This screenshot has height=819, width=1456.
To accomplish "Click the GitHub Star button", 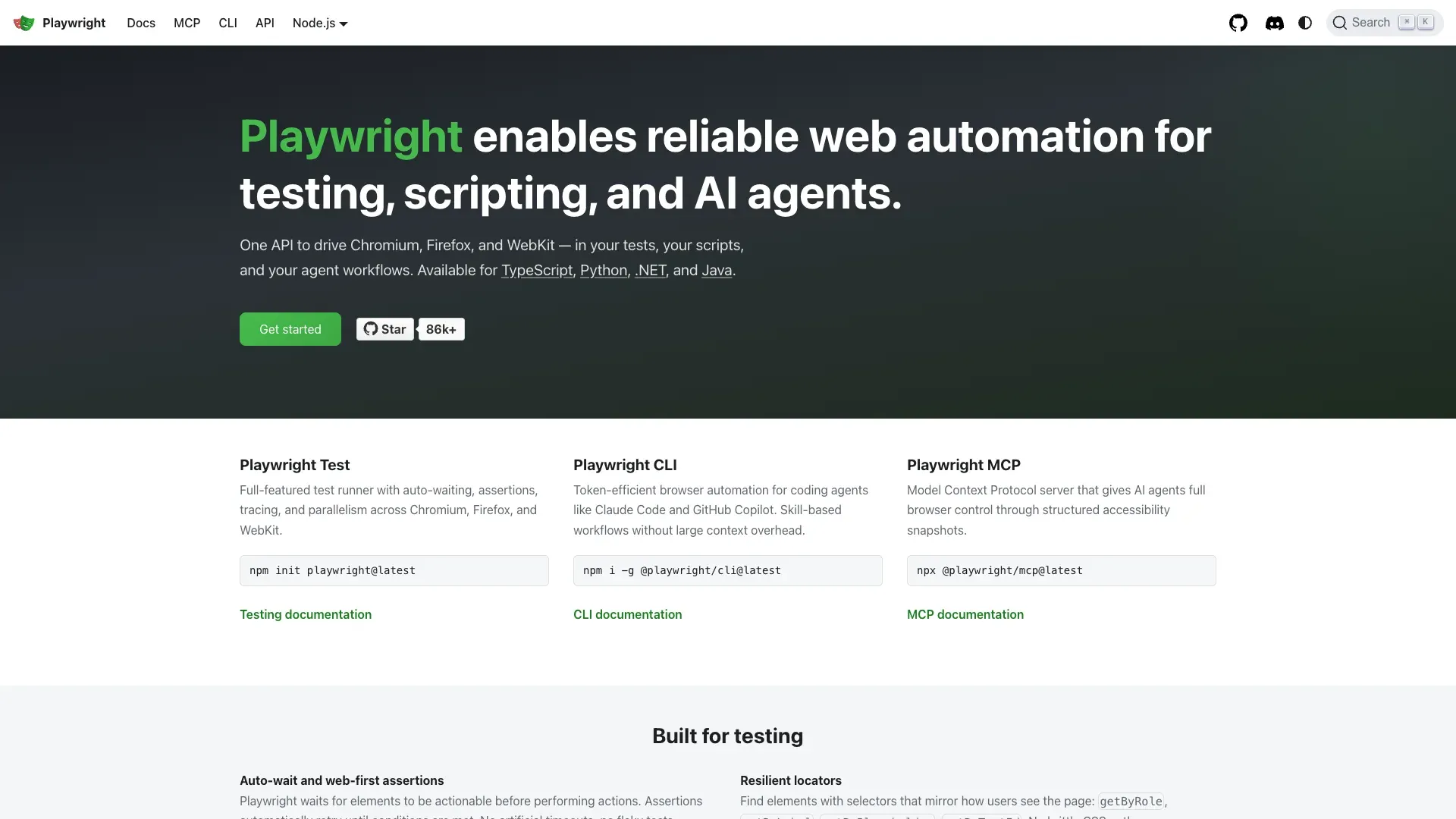I will coord(385,329).
